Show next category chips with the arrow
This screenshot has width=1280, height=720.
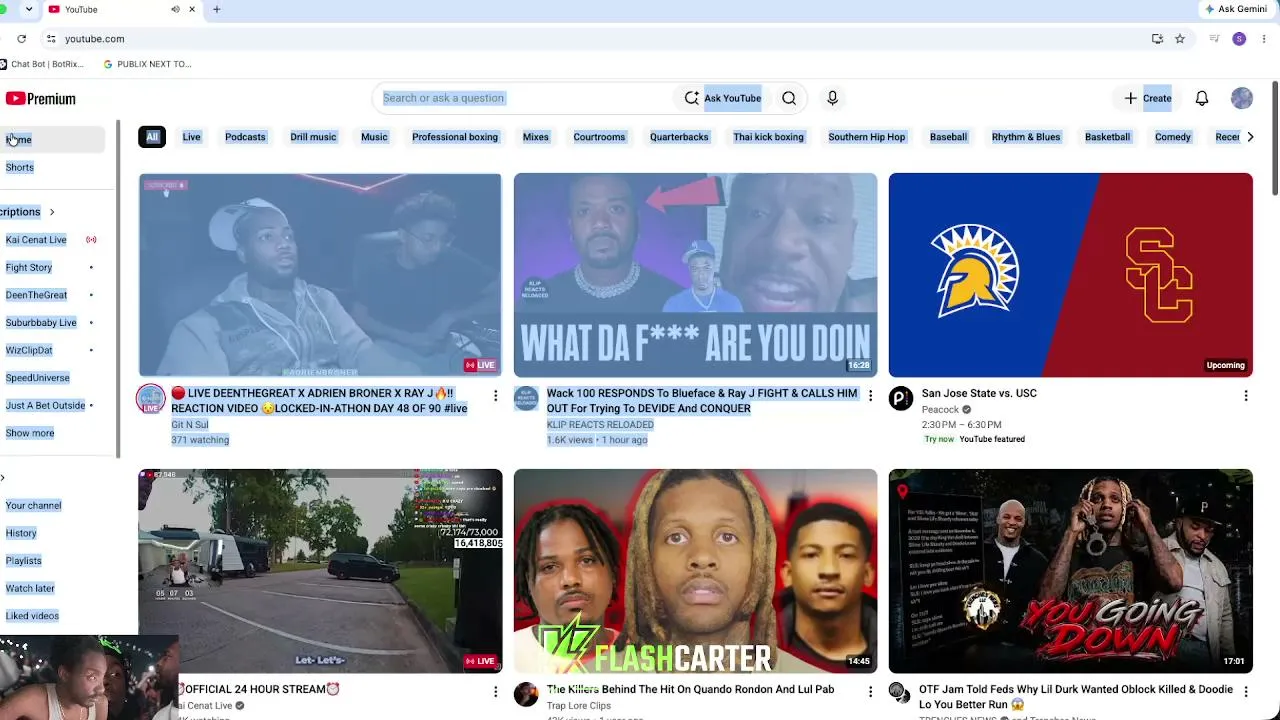point(1250,137)
